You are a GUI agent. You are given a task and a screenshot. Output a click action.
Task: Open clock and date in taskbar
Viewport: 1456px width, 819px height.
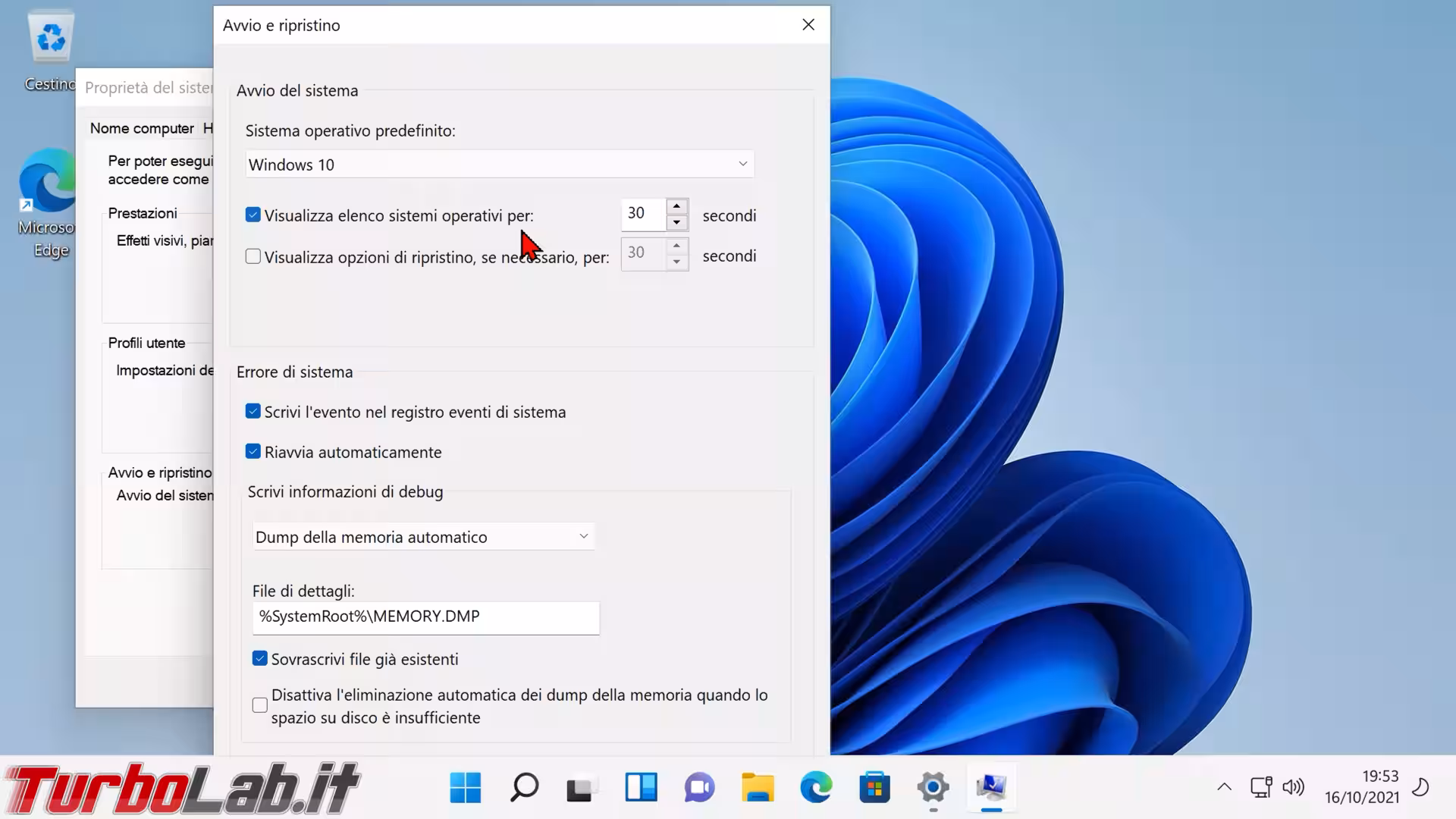pos(1361,787)
